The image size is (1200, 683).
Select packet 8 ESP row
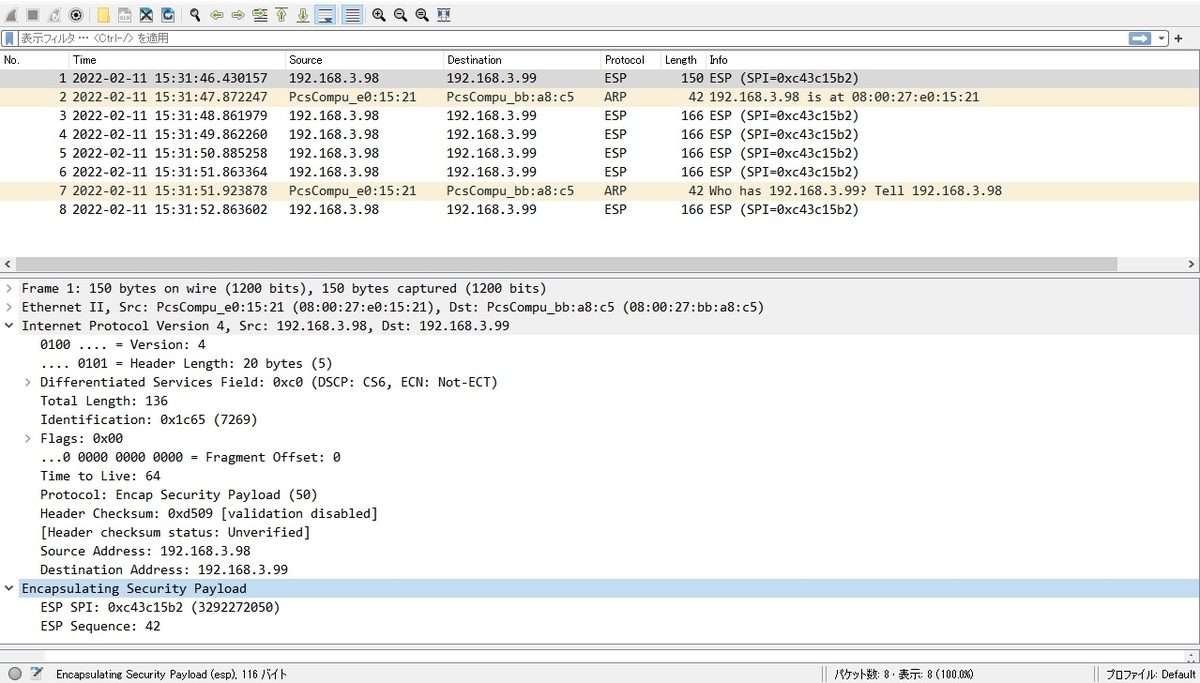[599, 209]
